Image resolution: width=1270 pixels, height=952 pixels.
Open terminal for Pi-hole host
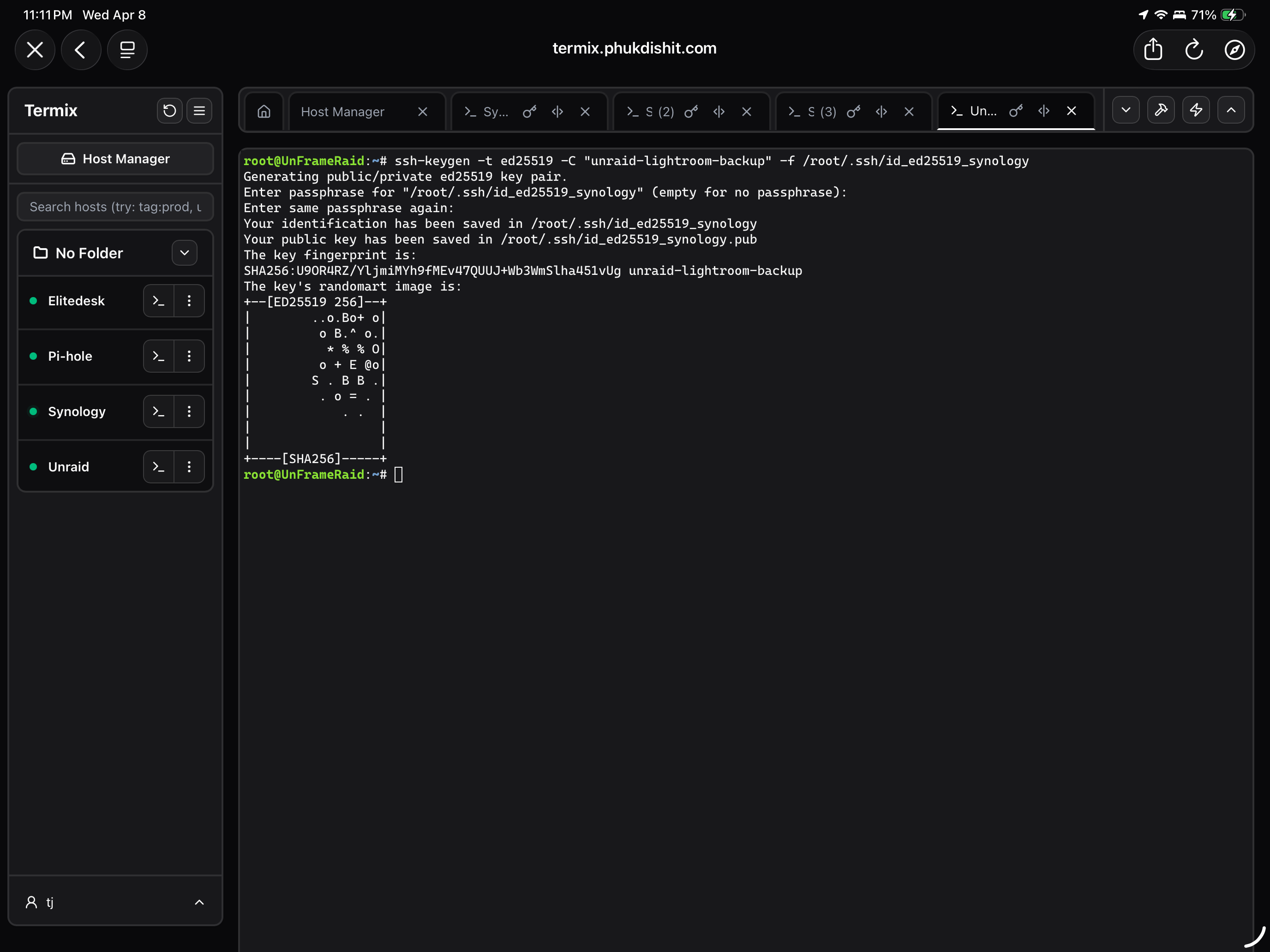point(158,357)
